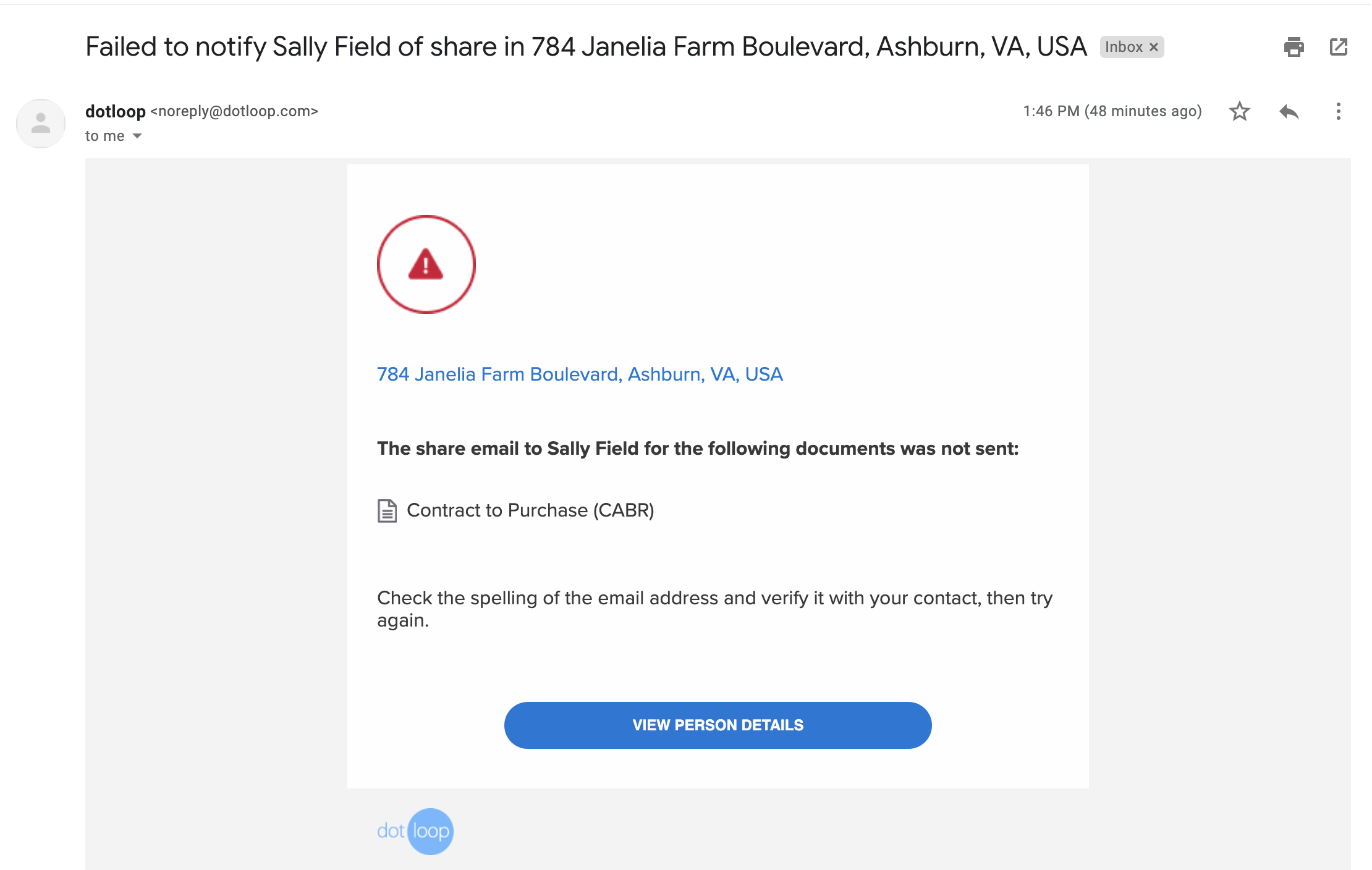1372x870 pixels.
Task: Click the dotloop sender name
Action: pos(116,111)
